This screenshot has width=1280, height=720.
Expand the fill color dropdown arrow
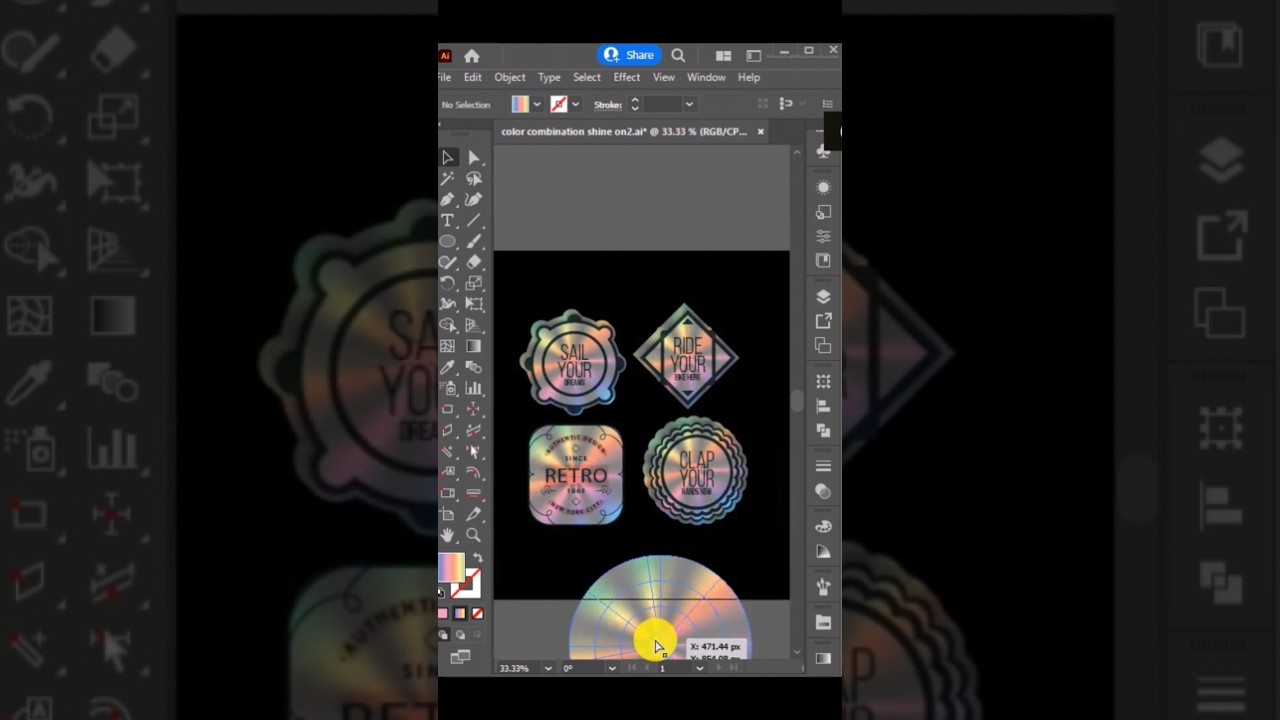click(537, 104)
